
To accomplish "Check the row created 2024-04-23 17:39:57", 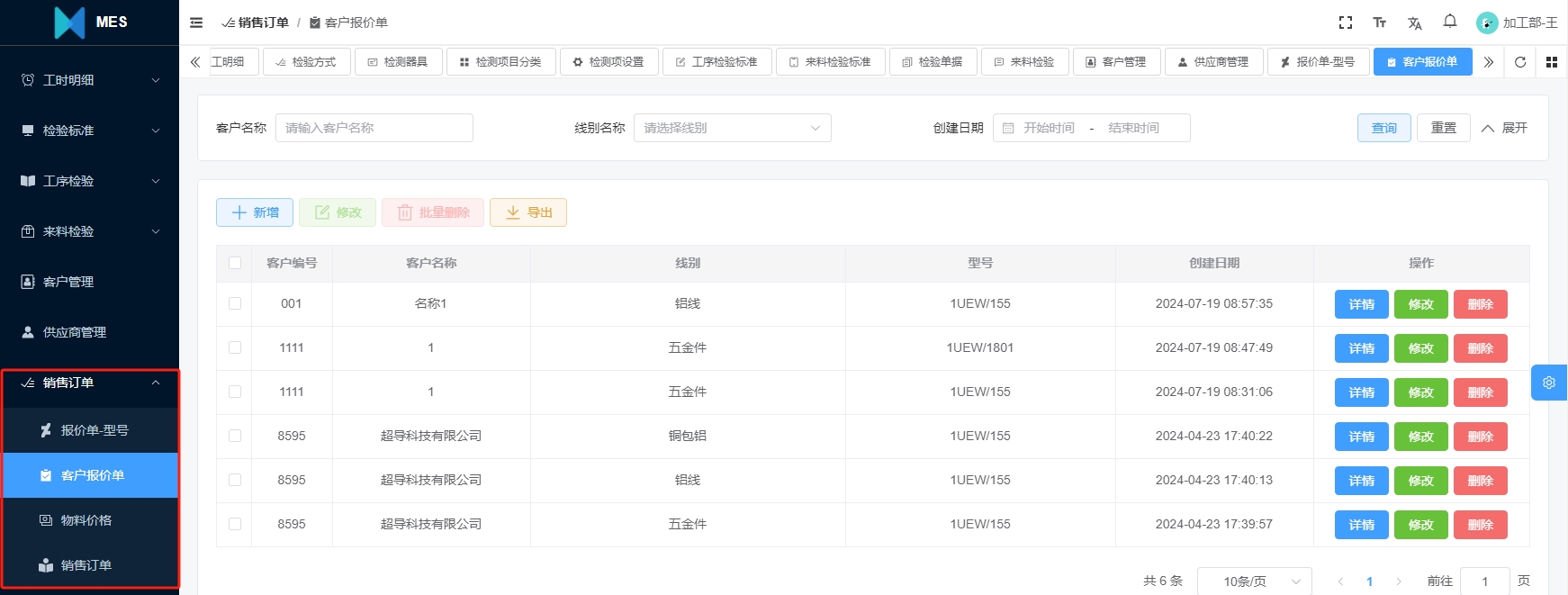I will pos(235,524).
